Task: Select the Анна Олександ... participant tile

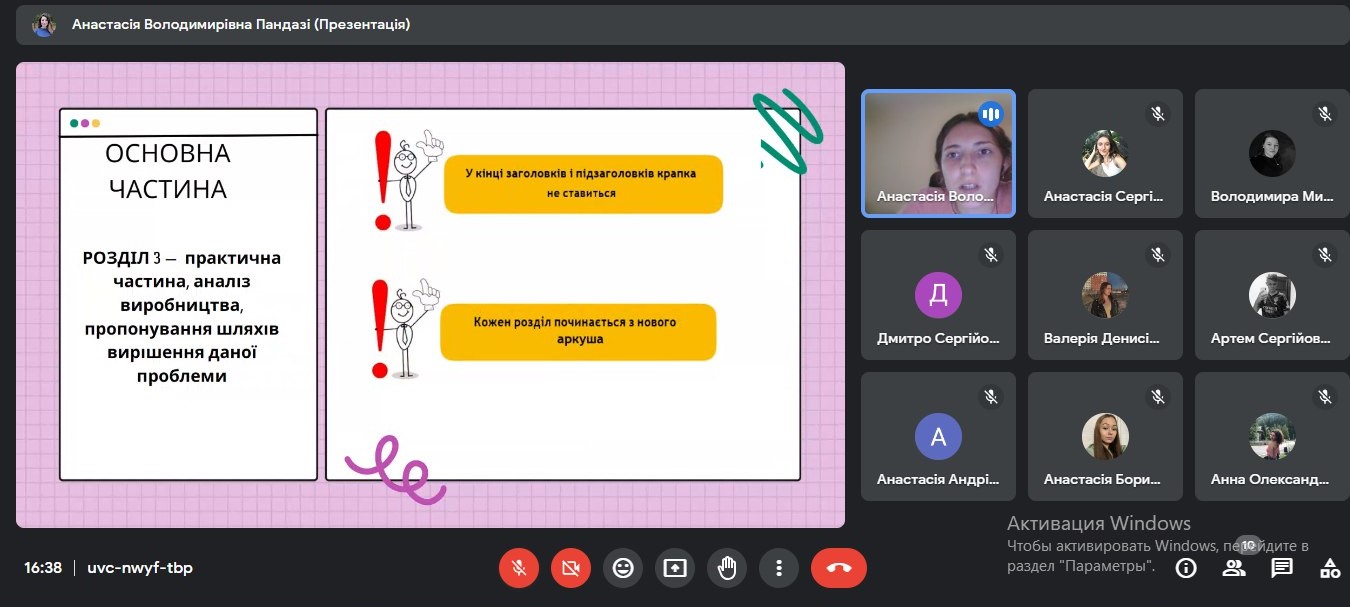Action: pyautogui.click(x=1271, y=437)
